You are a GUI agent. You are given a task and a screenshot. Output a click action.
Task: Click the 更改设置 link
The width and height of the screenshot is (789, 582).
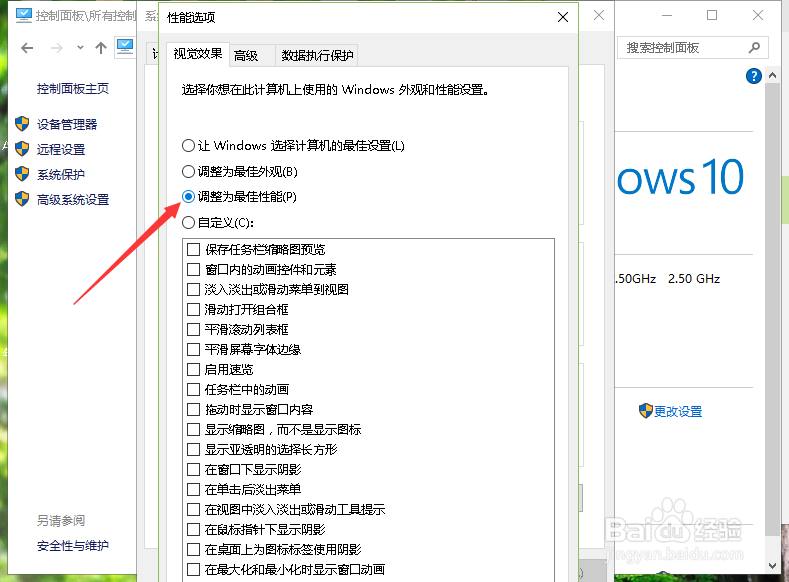[x=678, y=411]
